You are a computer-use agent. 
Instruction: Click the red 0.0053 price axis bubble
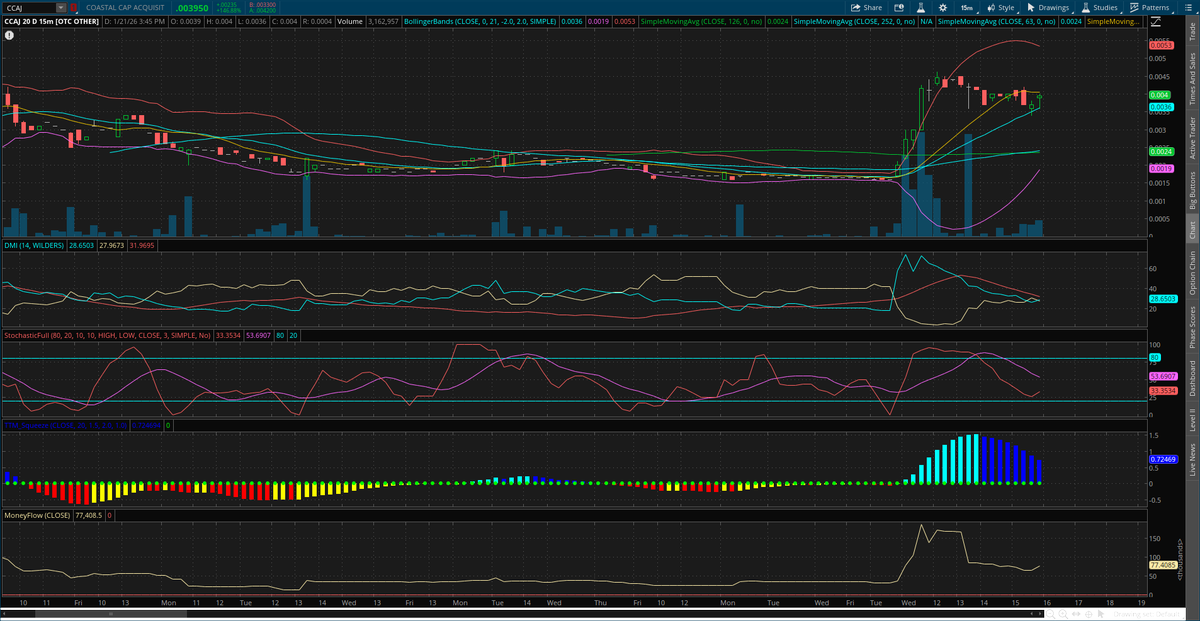click(x=1161, y=45)
